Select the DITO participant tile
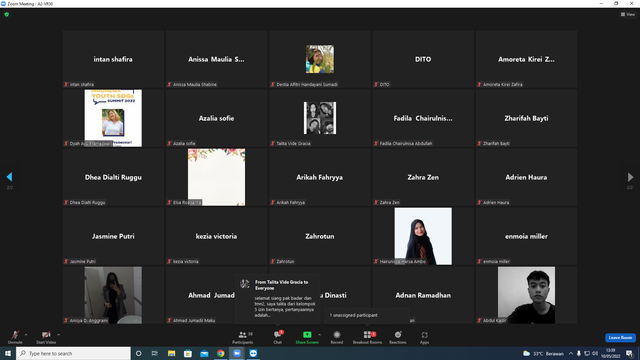Image resolution: width=640 pixels, height=360 pixels. point(423,59)
